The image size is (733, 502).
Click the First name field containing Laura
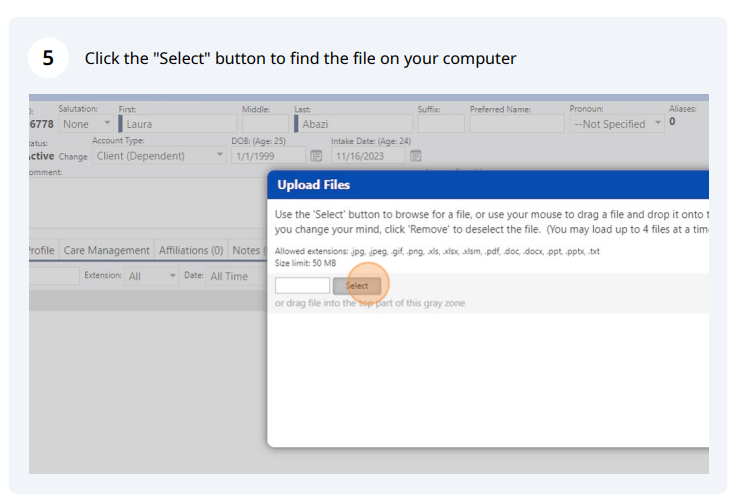pos(178,124)
